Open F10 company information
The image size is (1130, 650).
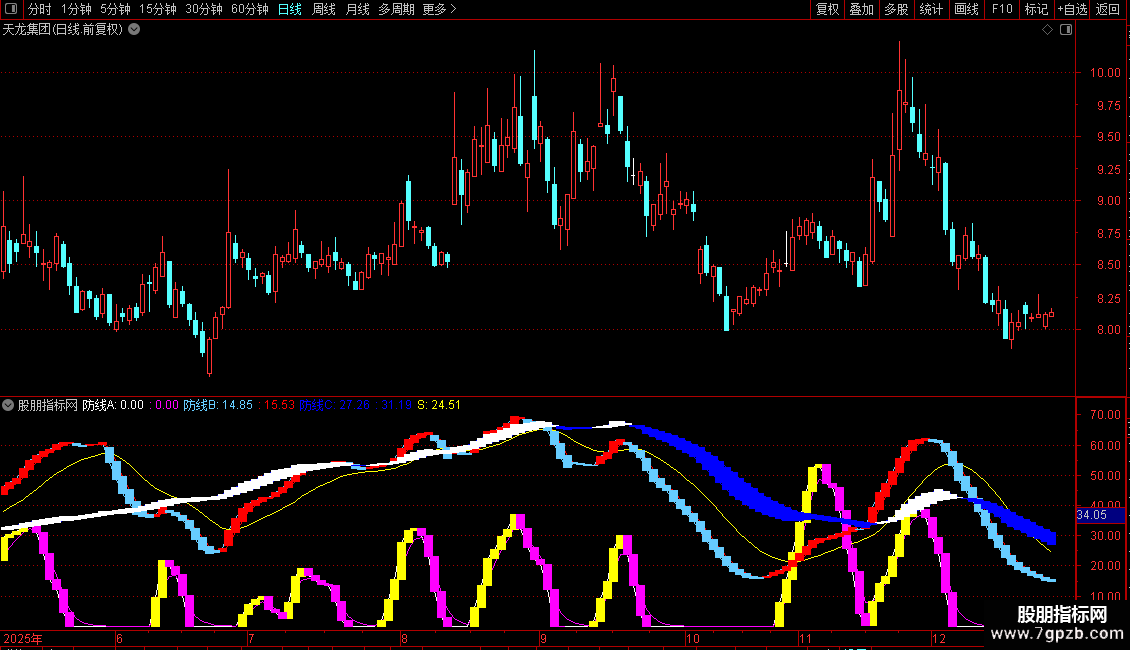(1002, 9)
